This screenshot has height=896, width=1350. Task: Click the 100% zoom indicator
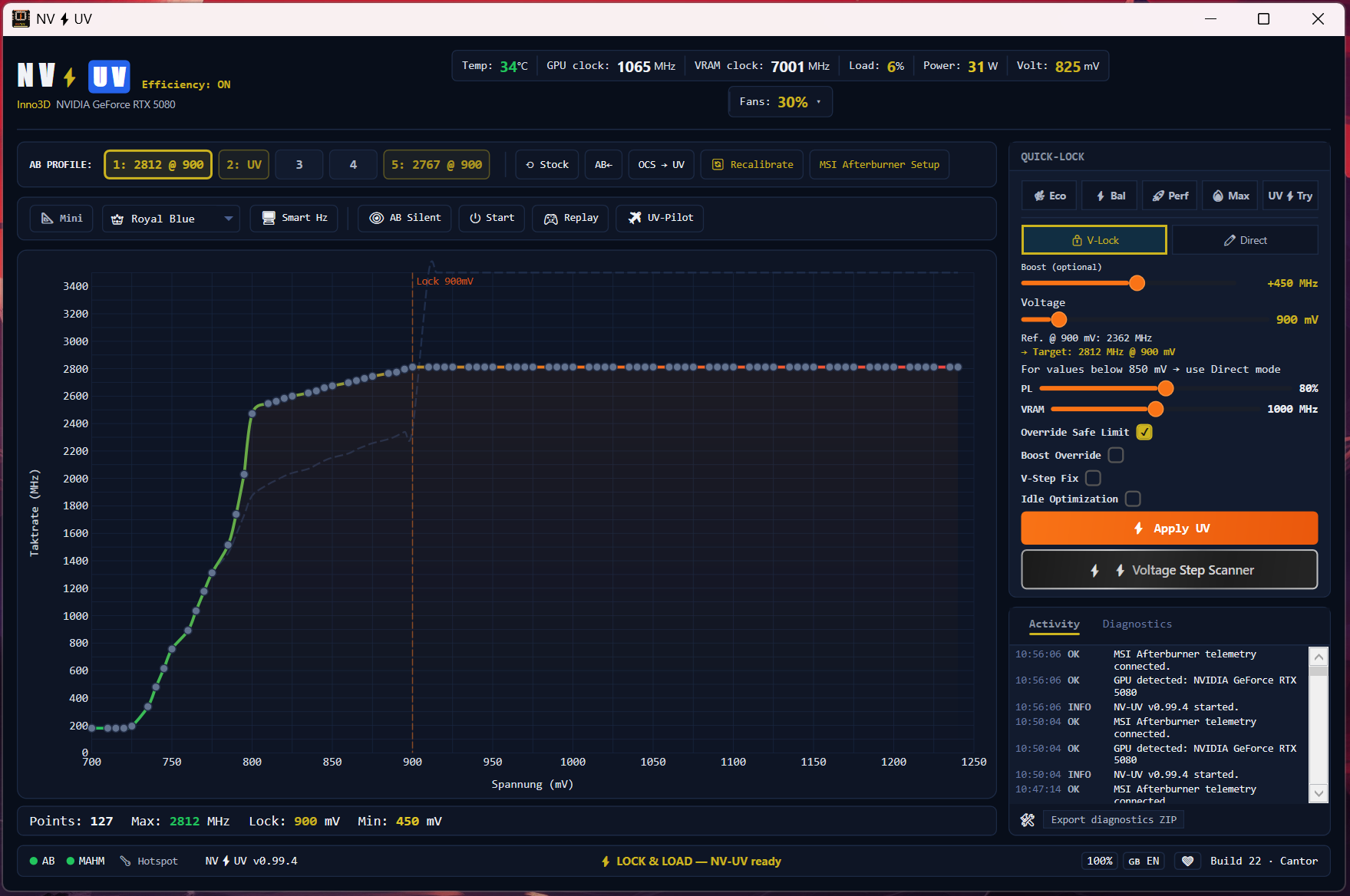[x=1099, y=861]
